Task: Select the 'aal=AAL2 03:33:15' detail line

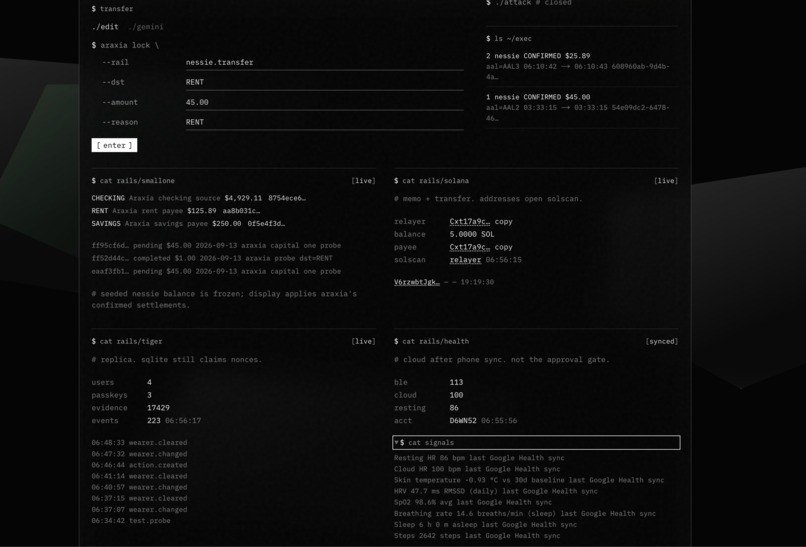Action: tap(578, 113)
